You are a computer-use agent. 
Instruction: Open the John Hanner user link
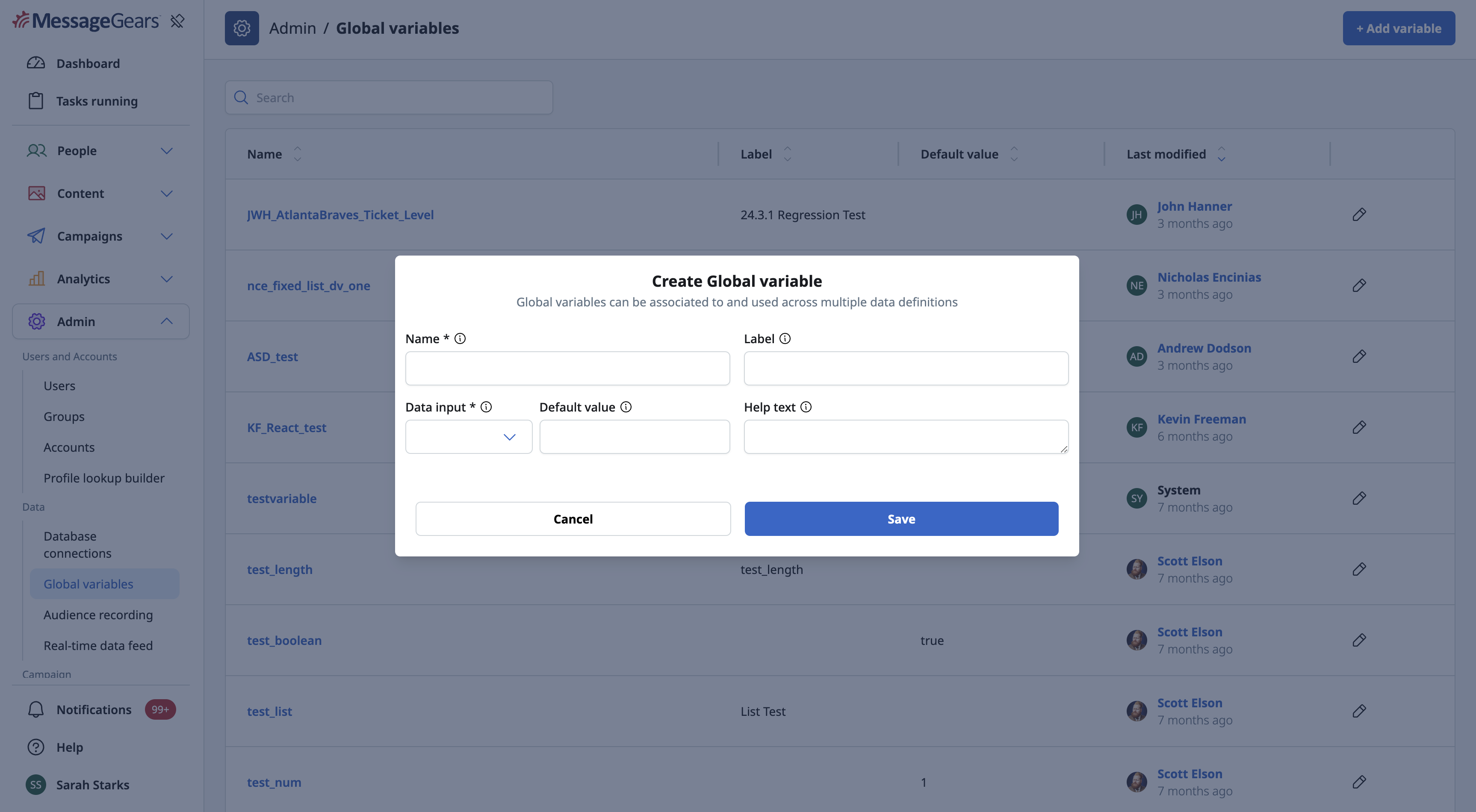click(1194, 206)
